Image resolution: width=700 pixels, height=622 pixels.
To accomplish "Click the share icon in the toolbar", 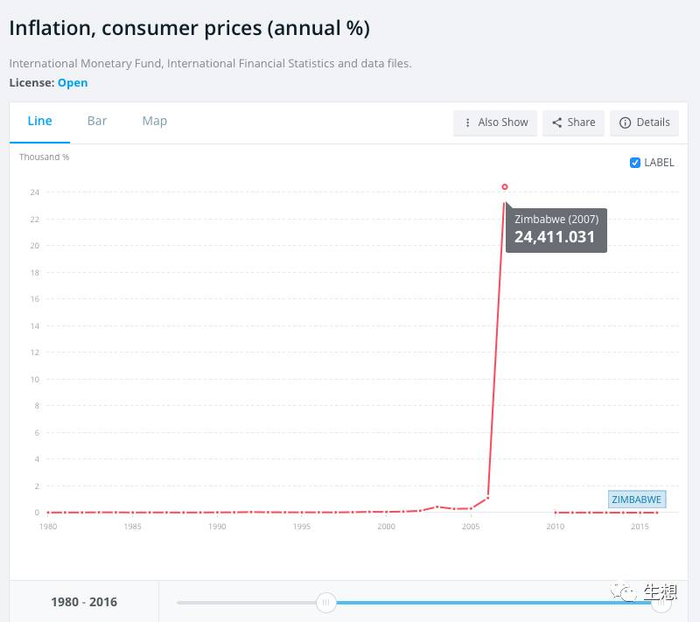I will 557,123.
